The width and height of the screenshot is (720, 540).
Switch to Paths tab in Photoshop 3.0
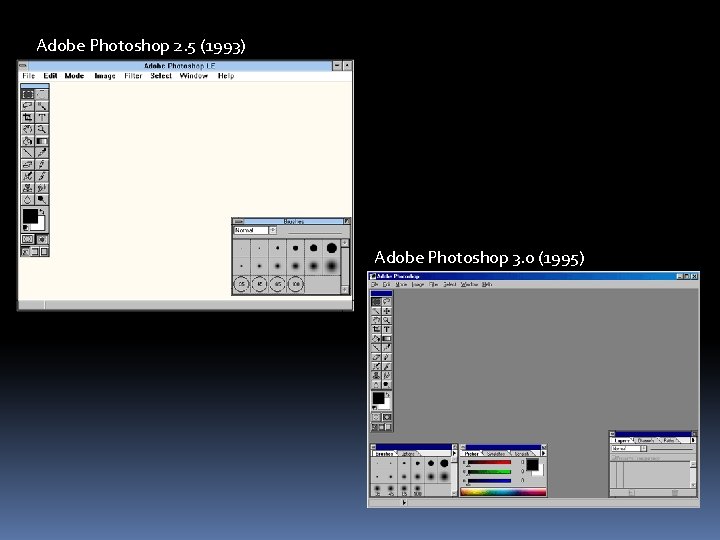(669, 440)
